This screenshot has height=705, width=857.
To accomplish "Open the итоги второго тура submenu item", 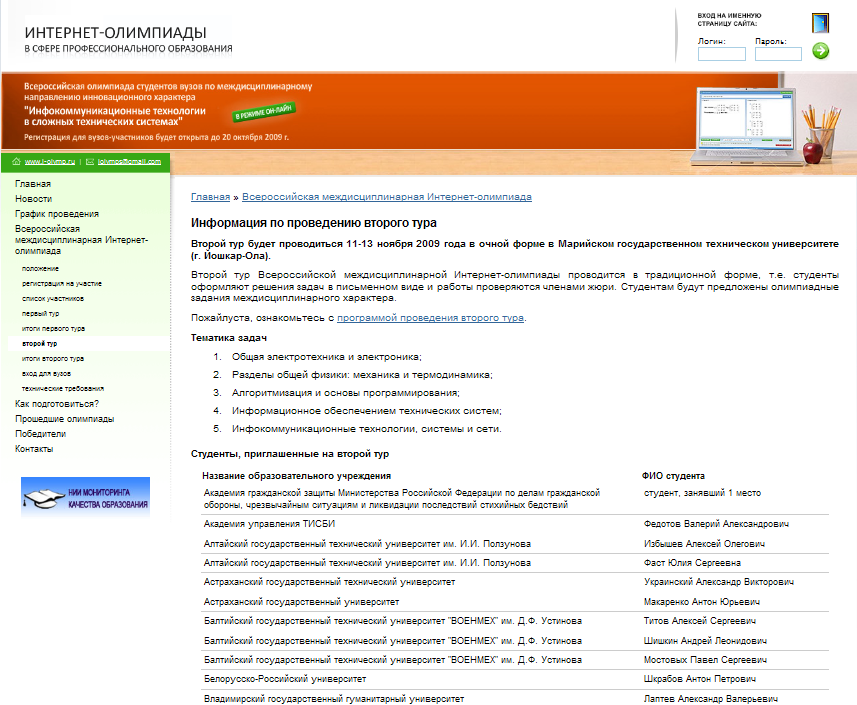I will pyautogui.click(x=53, y=359).
